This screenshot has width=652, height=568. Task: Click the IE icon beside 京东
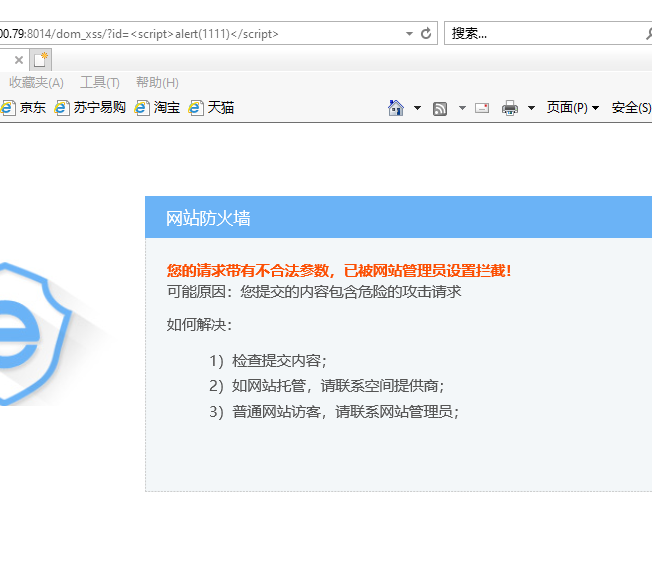coord(8,108)
